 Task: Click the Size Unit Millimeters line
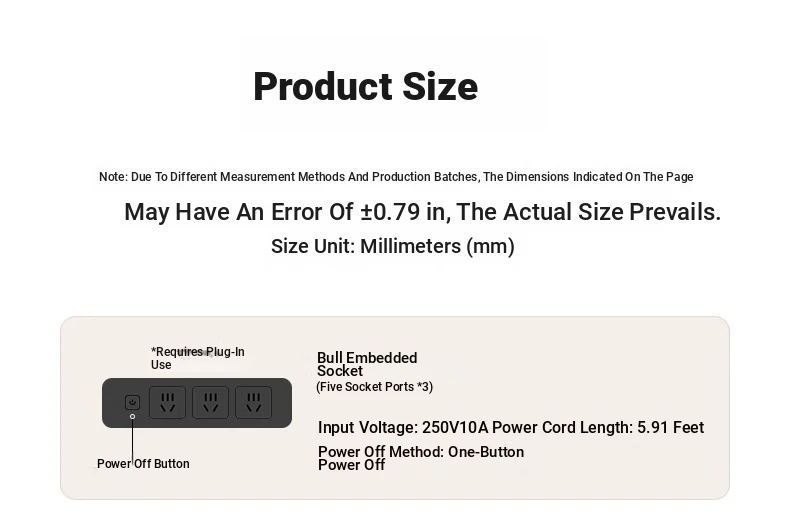(x=392, y=246)
